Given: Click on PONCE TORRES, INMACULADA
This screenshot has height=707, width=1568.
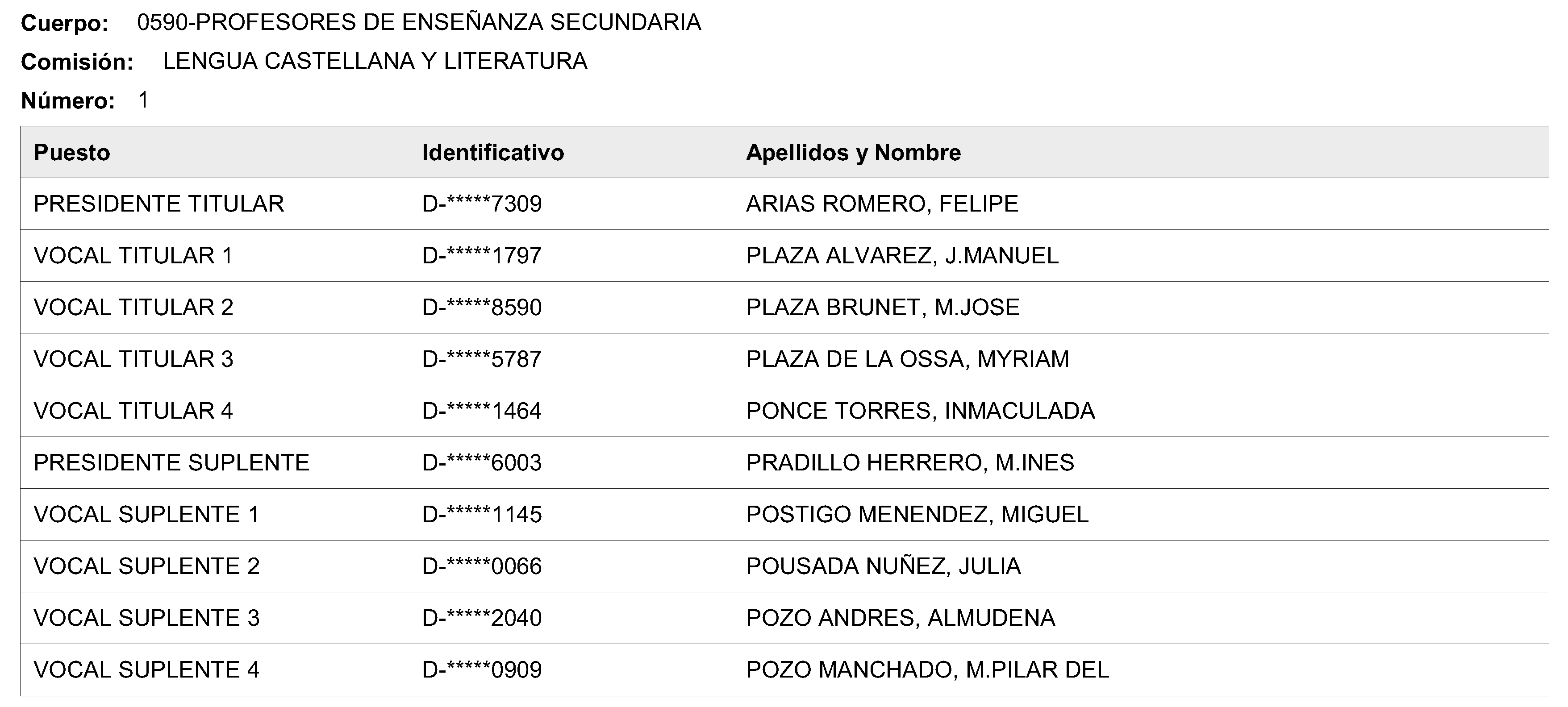Looking at the screenshot, I should (x=920, y=411).
